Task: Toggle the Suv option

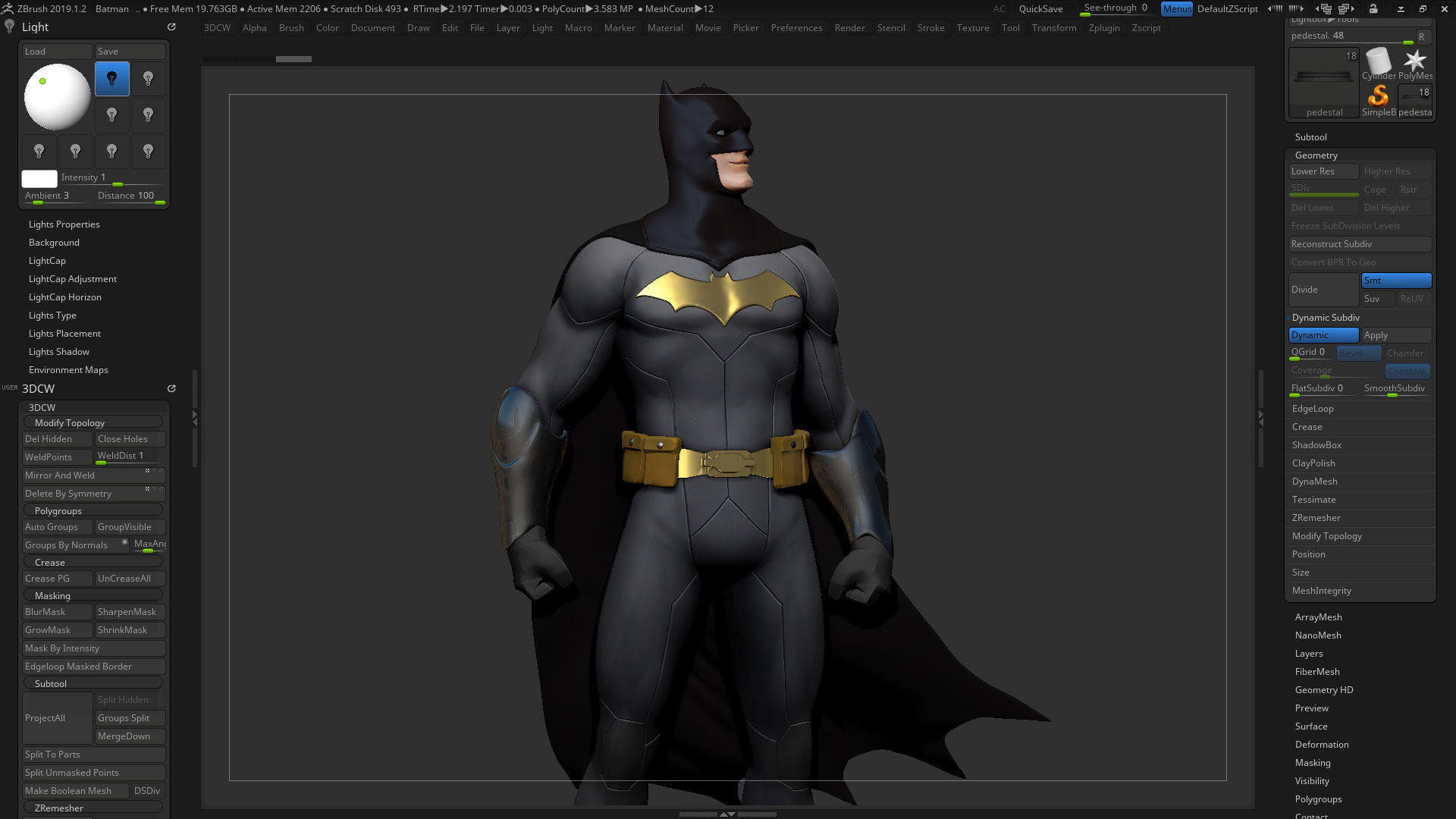Action: pos(1378,299)
